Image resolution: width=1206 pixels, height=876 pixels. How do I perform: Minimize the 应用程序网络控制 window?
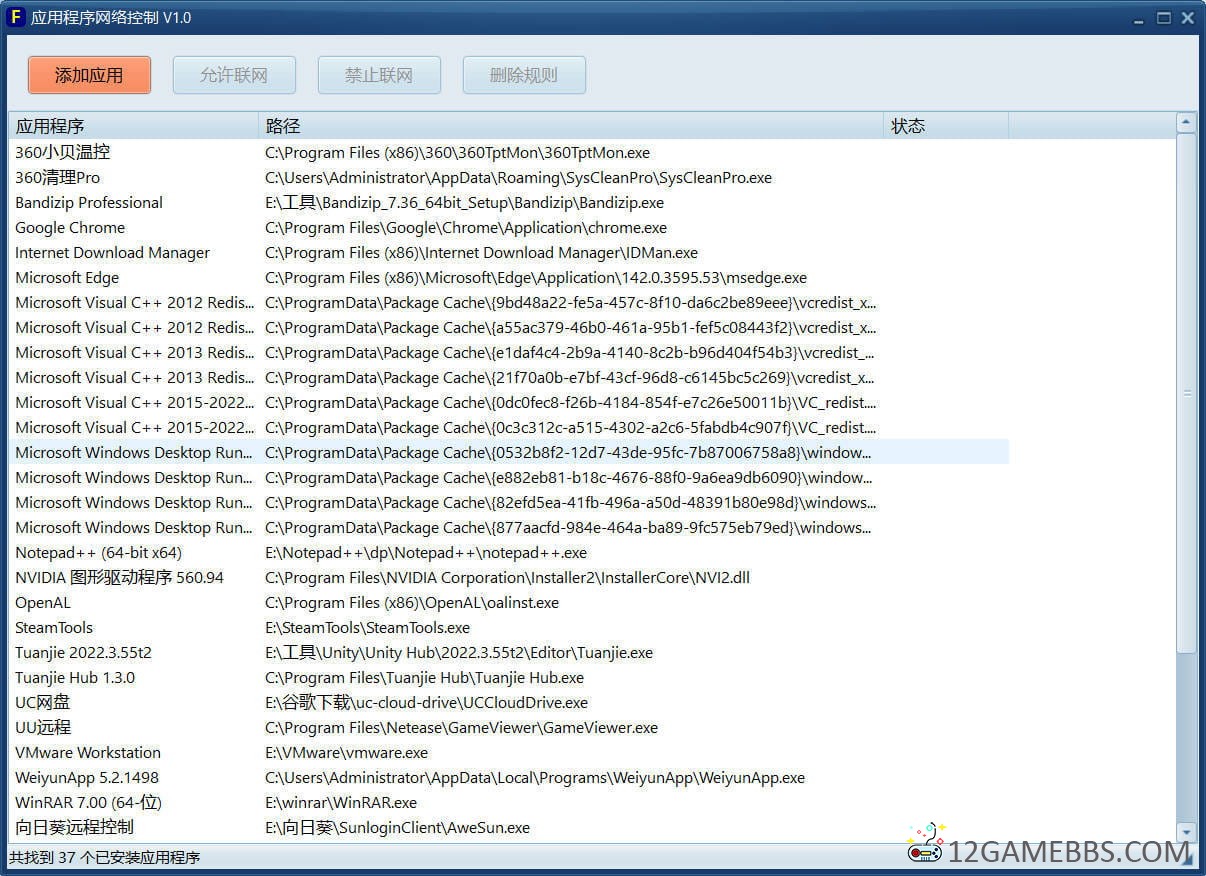[x=1139, y=18]
